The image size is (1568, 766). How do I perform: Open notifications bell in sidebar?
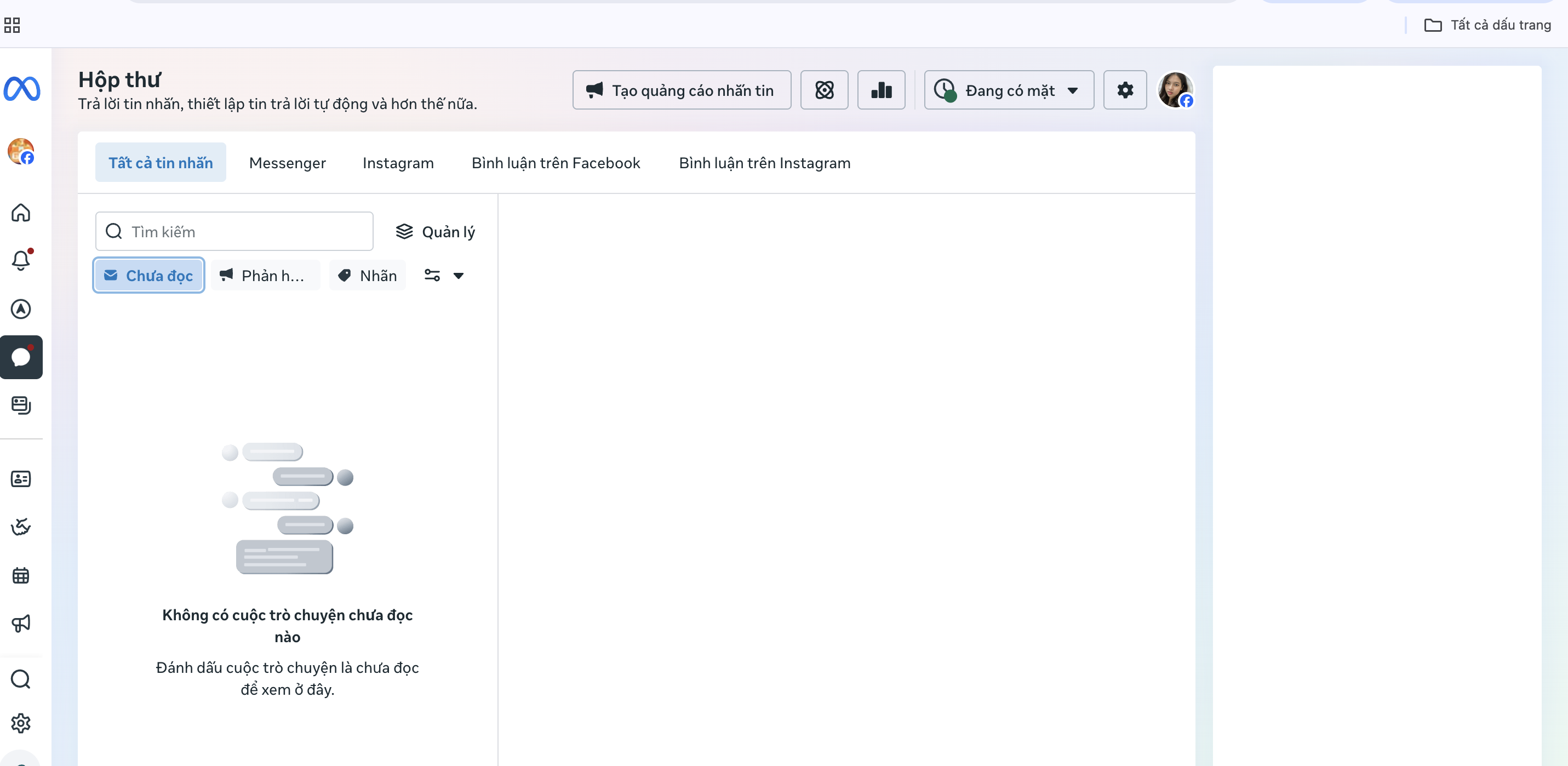(21, 261)
